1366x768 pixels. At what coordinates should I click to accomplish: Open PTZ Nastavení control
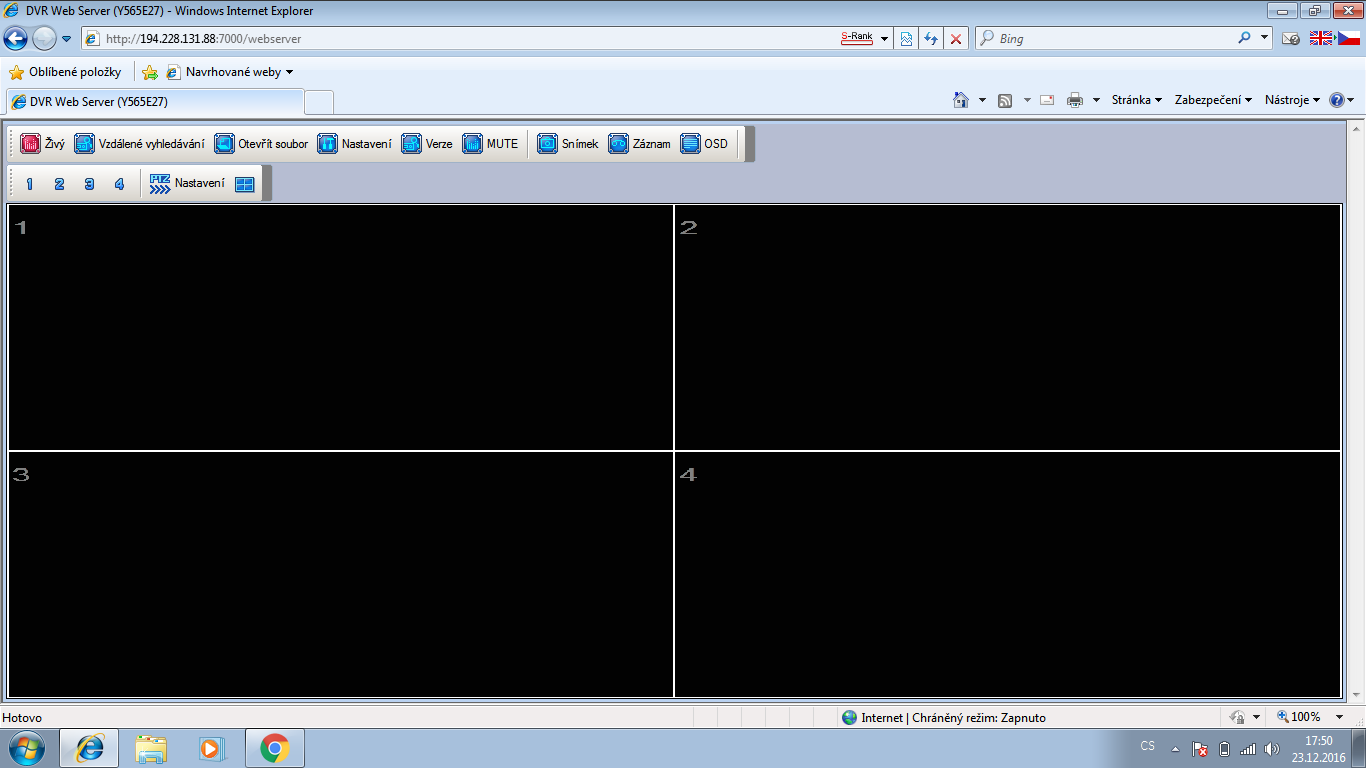(187, 184)
